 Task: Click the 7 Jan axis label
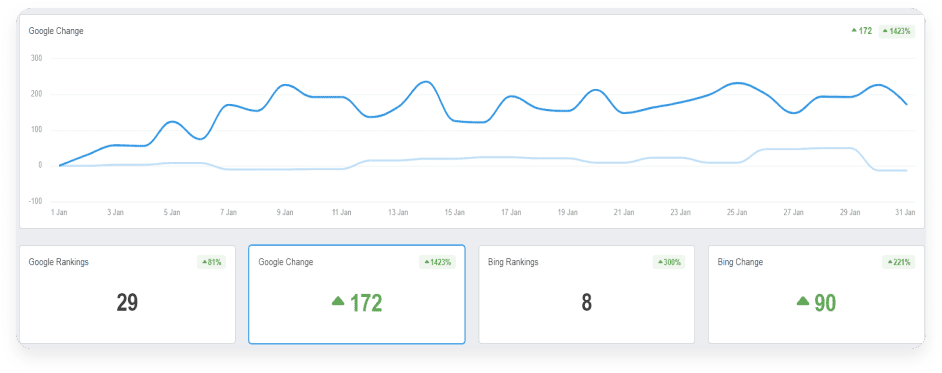(x=228, y=213)
